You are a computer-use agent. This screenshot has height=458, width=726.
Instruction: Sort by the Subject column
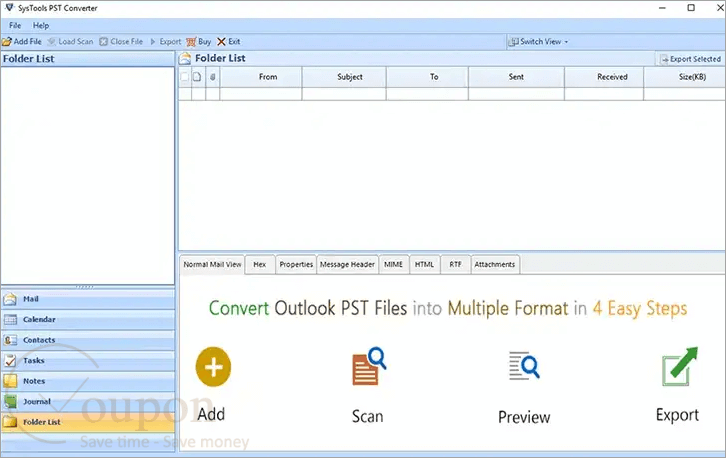344,77
